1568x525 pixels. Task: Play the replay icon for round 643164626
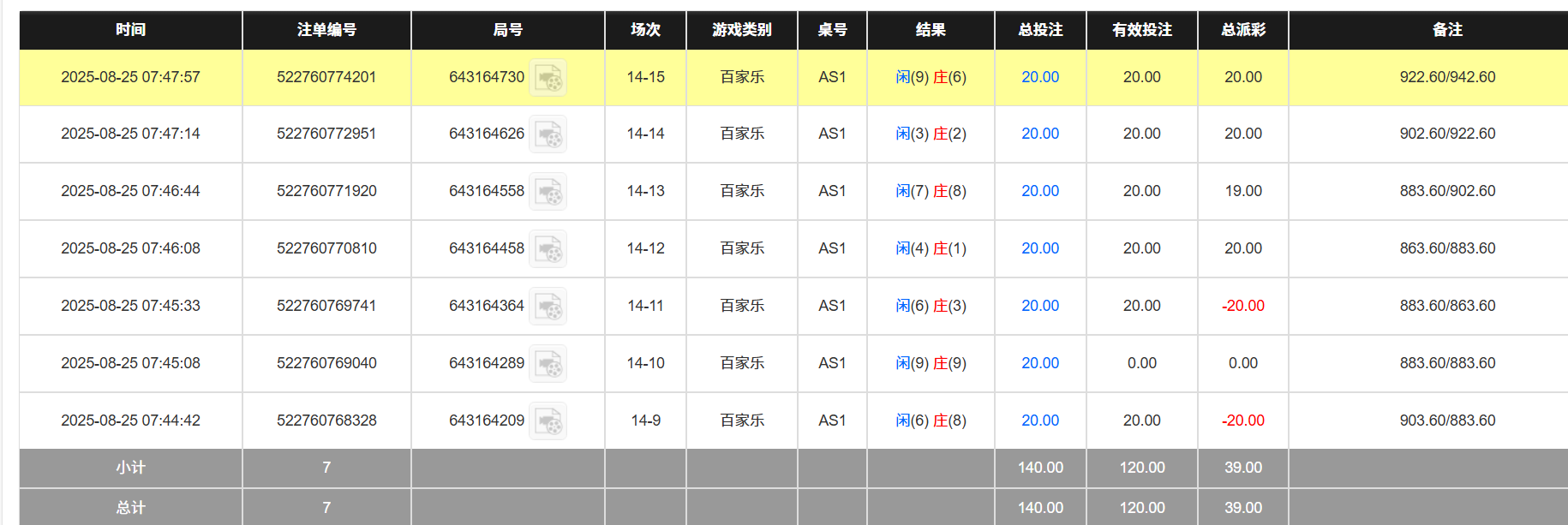(552, 134)
